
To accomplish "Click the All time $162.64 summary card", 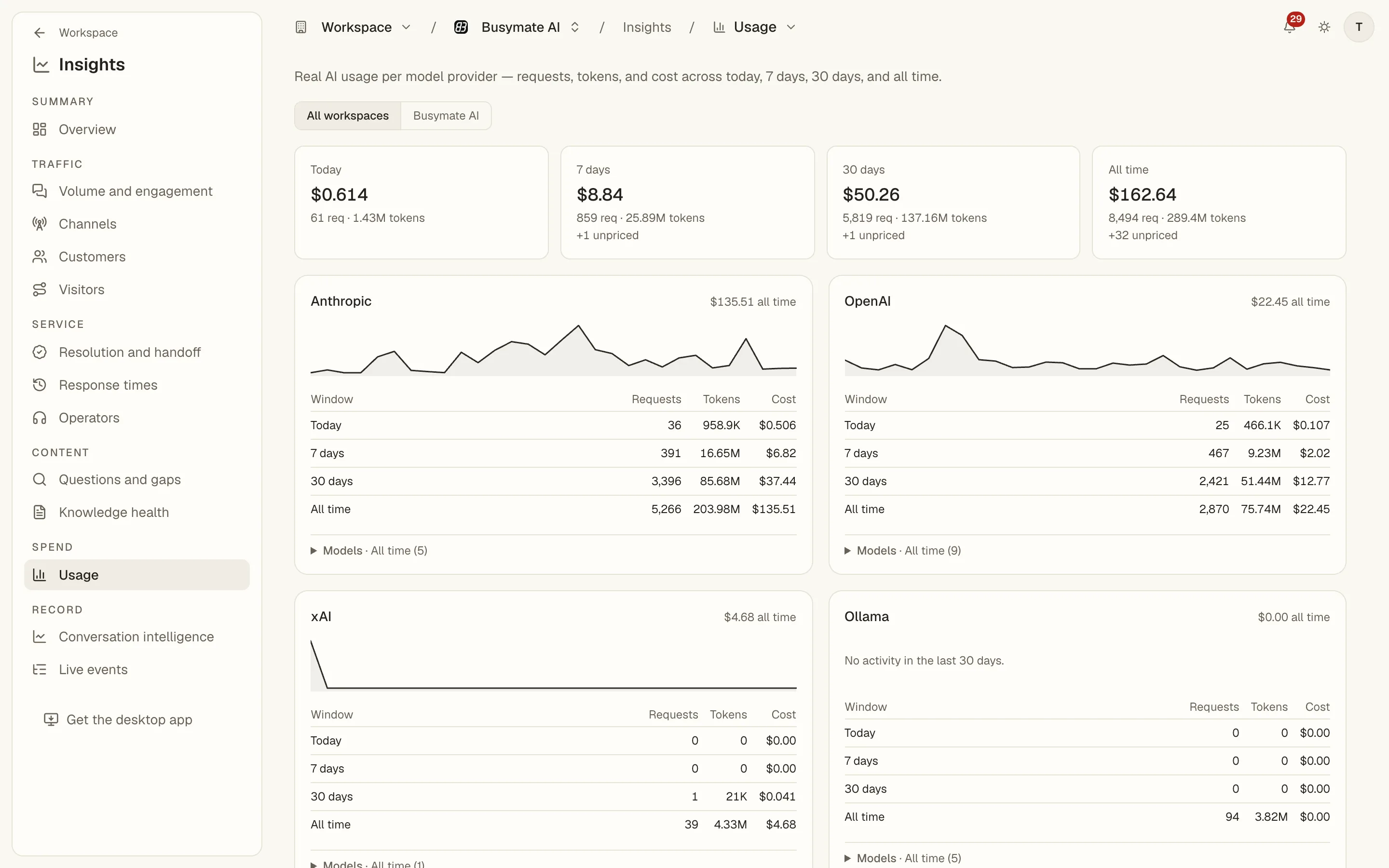I will [1219, 203].
